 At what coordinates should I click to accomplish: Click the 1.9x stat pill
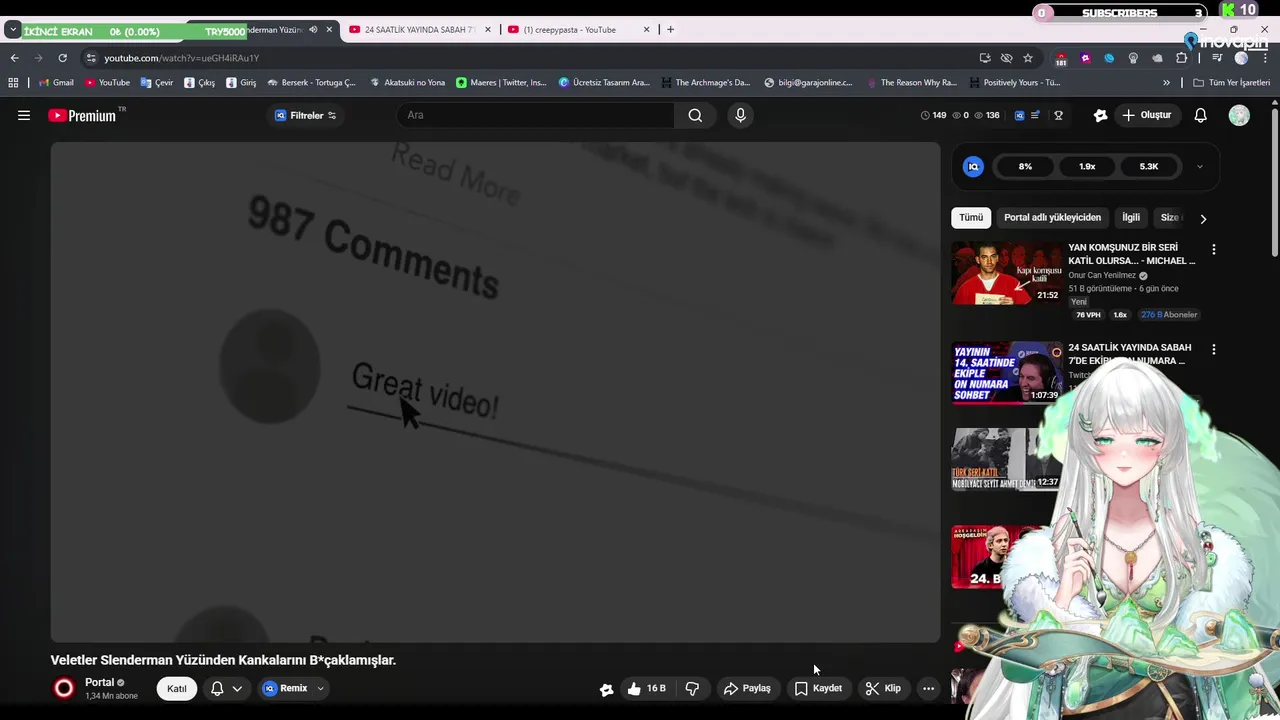tap(1087, 166)
